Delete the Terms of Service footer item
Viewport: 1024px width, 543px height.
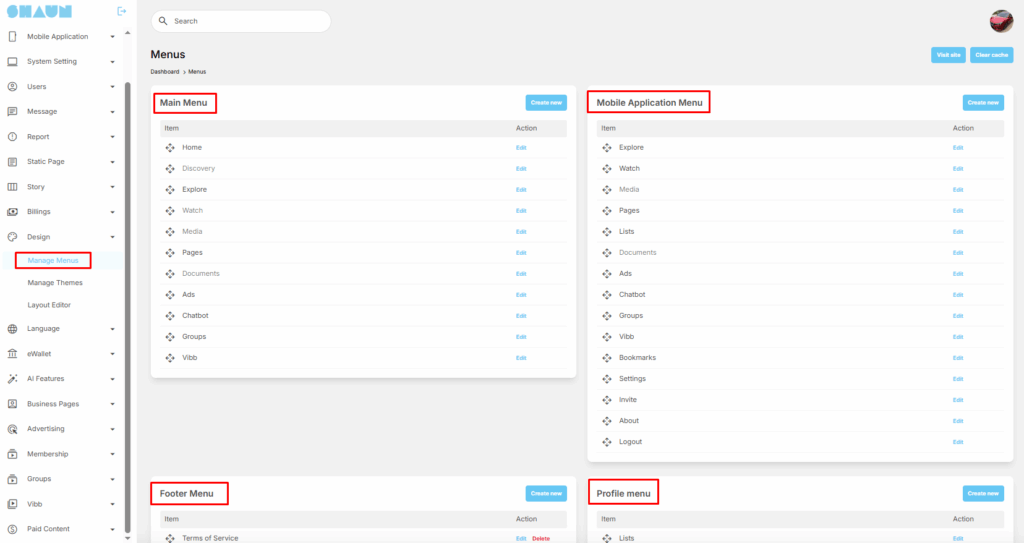pyautogui.click(x=541, y=539)
